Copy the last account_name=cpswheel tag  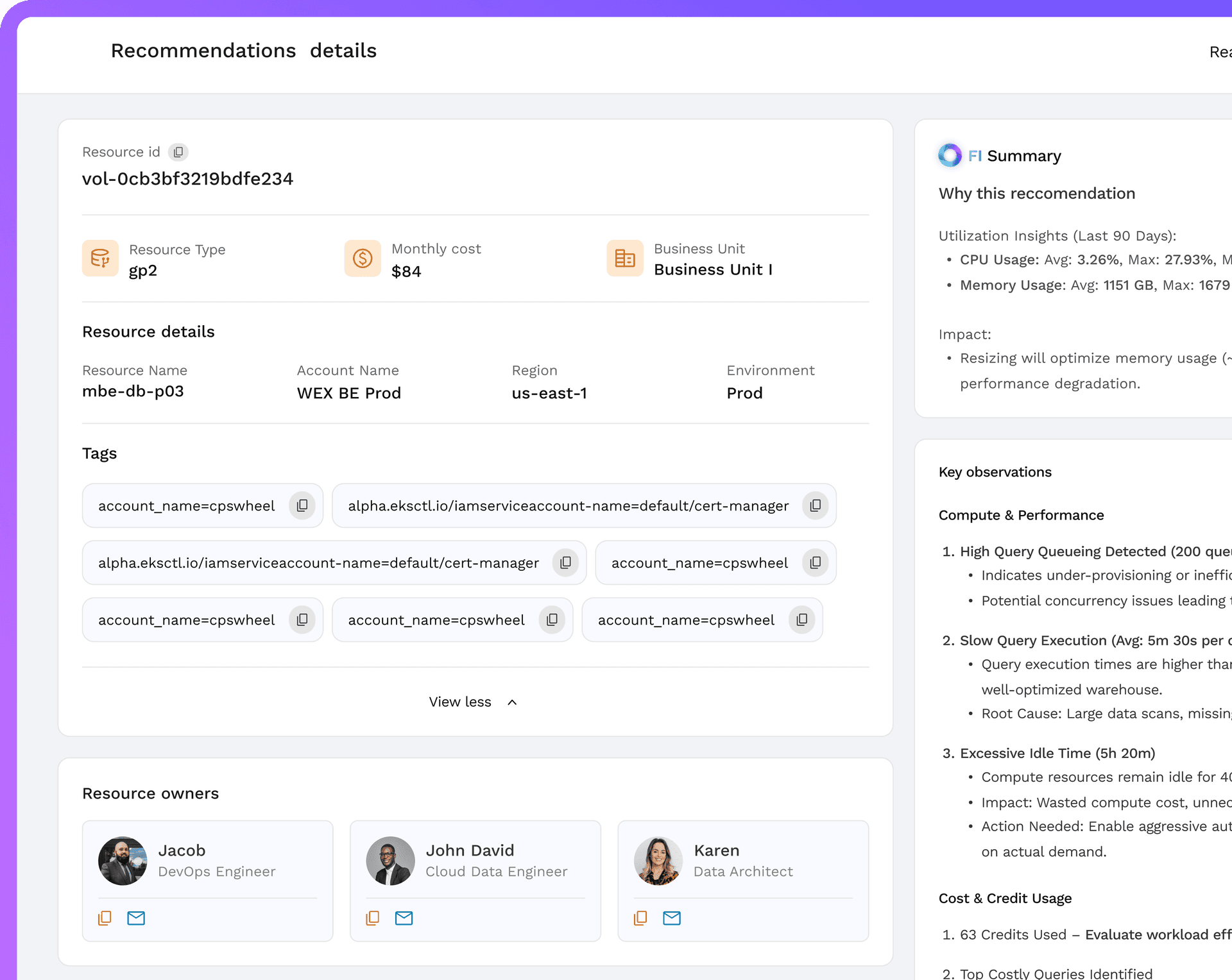(x=801, y=620)
